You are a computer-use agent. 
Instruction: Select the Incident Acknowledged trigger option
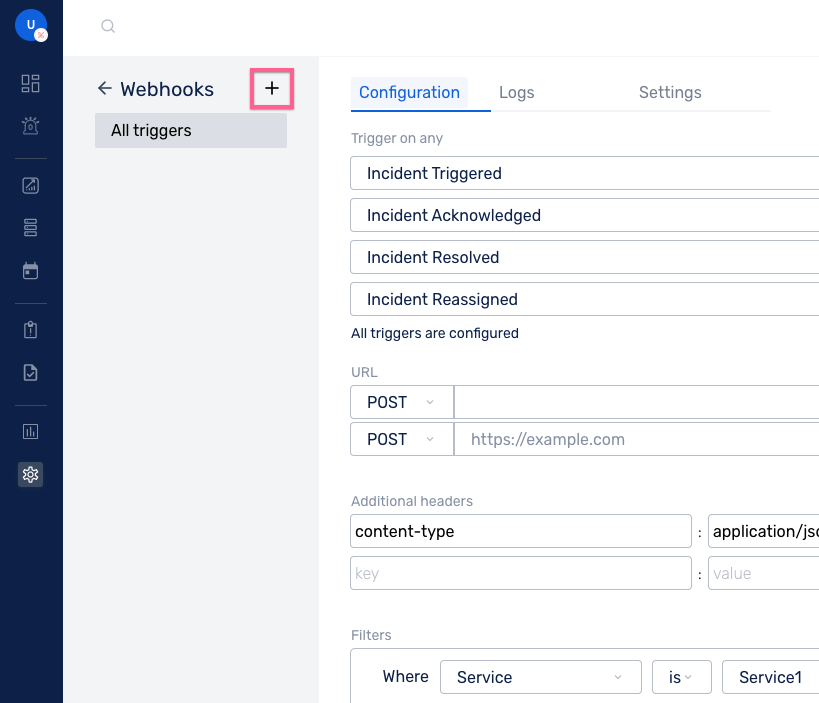[x=584, y=215]
